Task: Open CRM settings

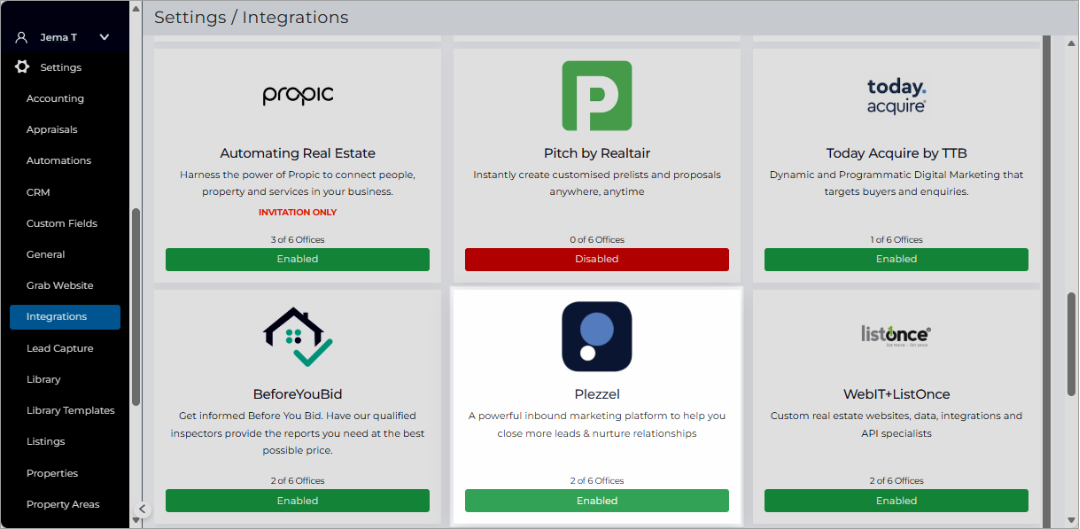Action: [x=38, y=192]
